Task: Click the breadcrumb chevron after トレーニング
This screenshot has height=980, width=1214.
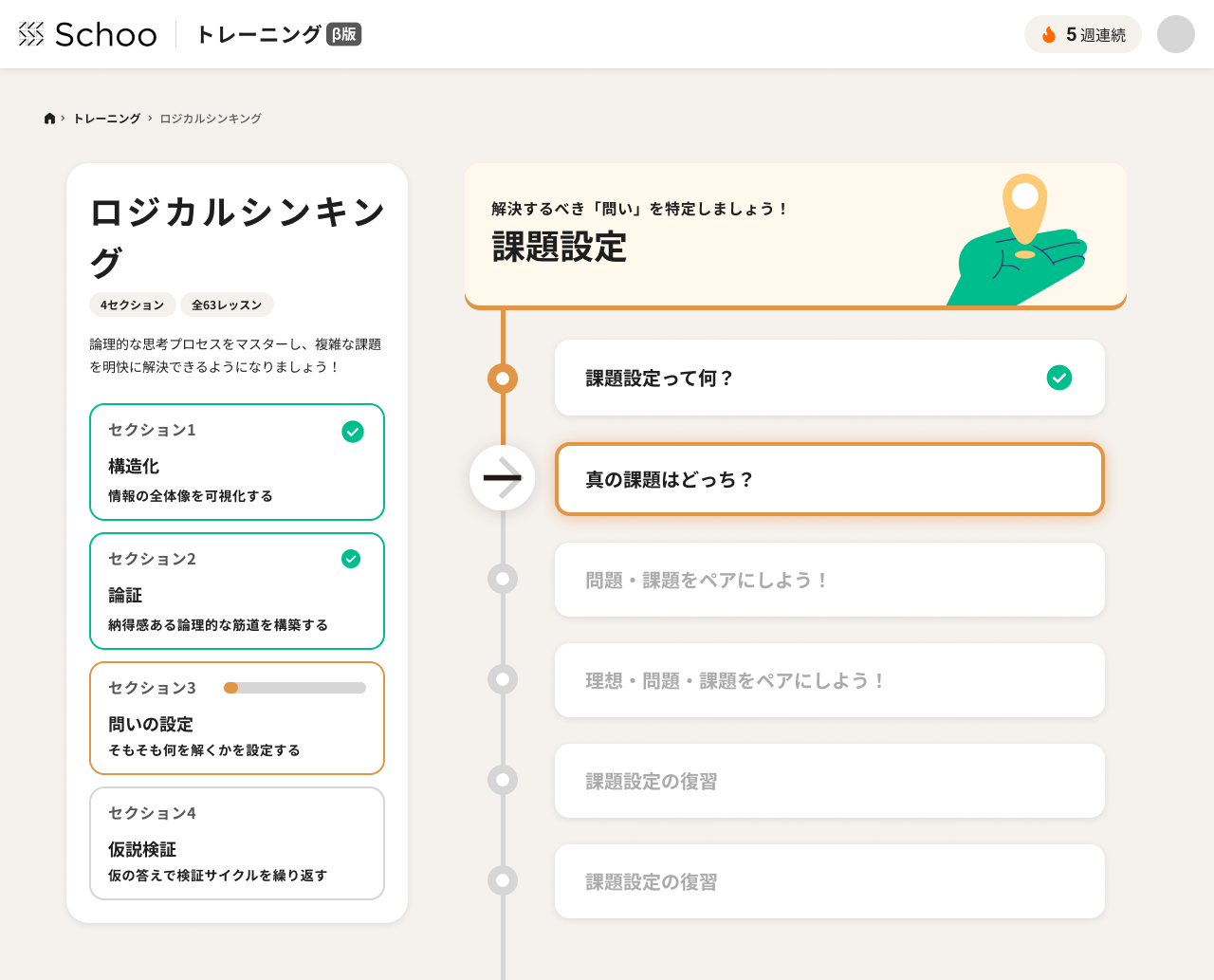Action: point(150,119)
